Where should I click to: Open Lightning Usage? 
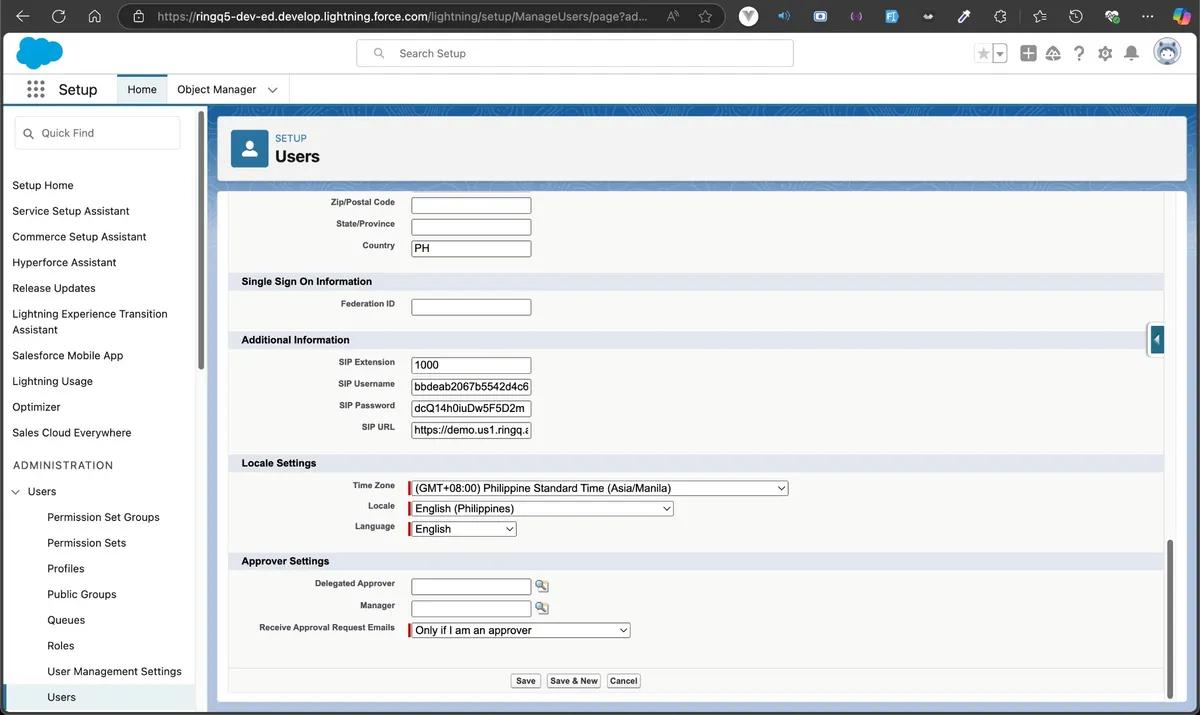tap(52, 381)
